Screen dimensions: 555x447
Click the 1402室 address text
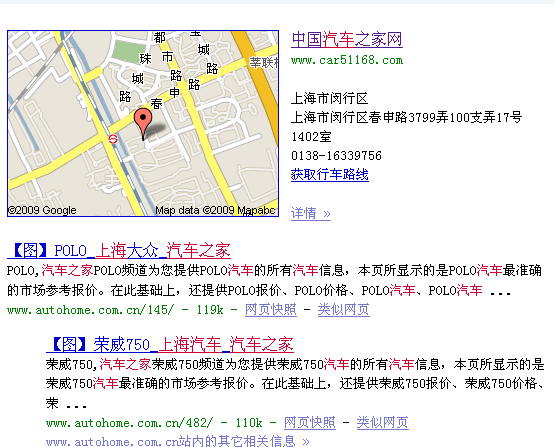point(311,137)
